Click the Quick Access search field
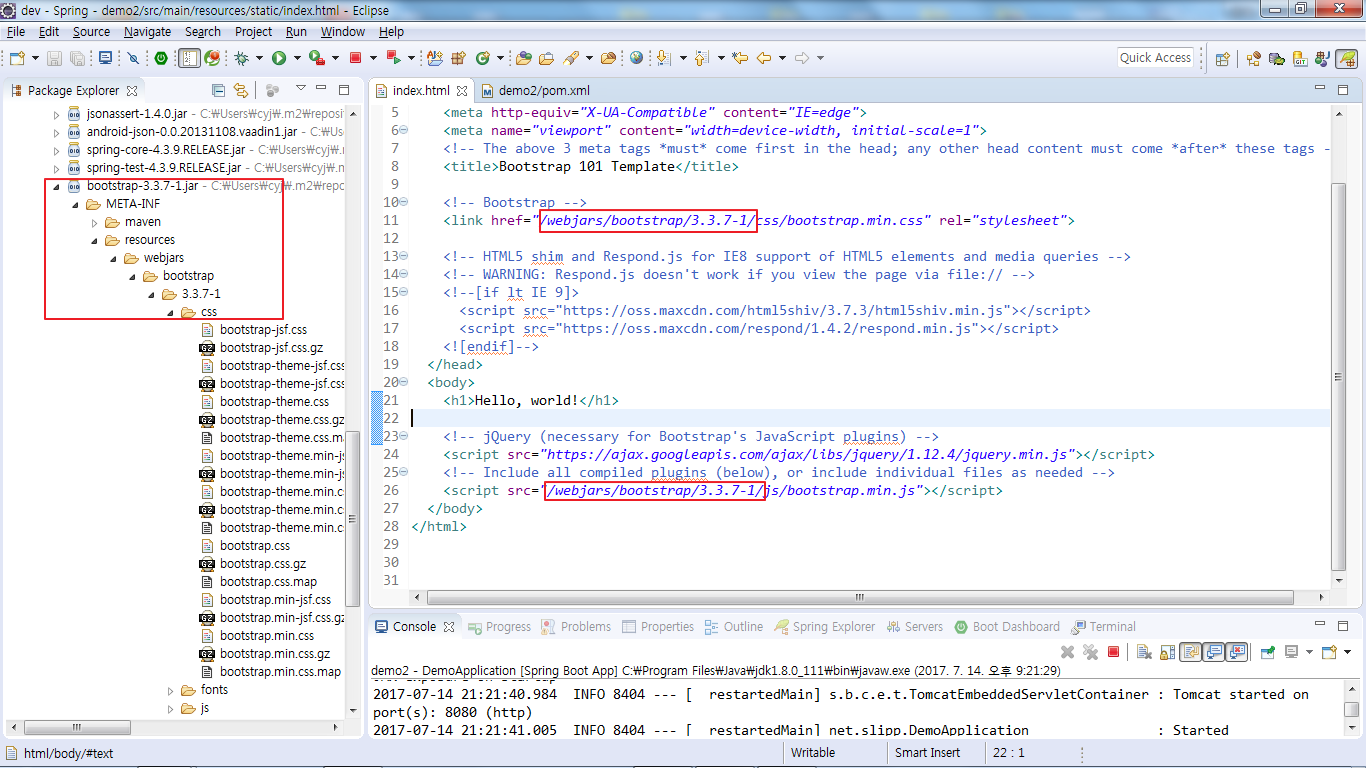This screenshot has width=1366, height=768. [1155, 58]
